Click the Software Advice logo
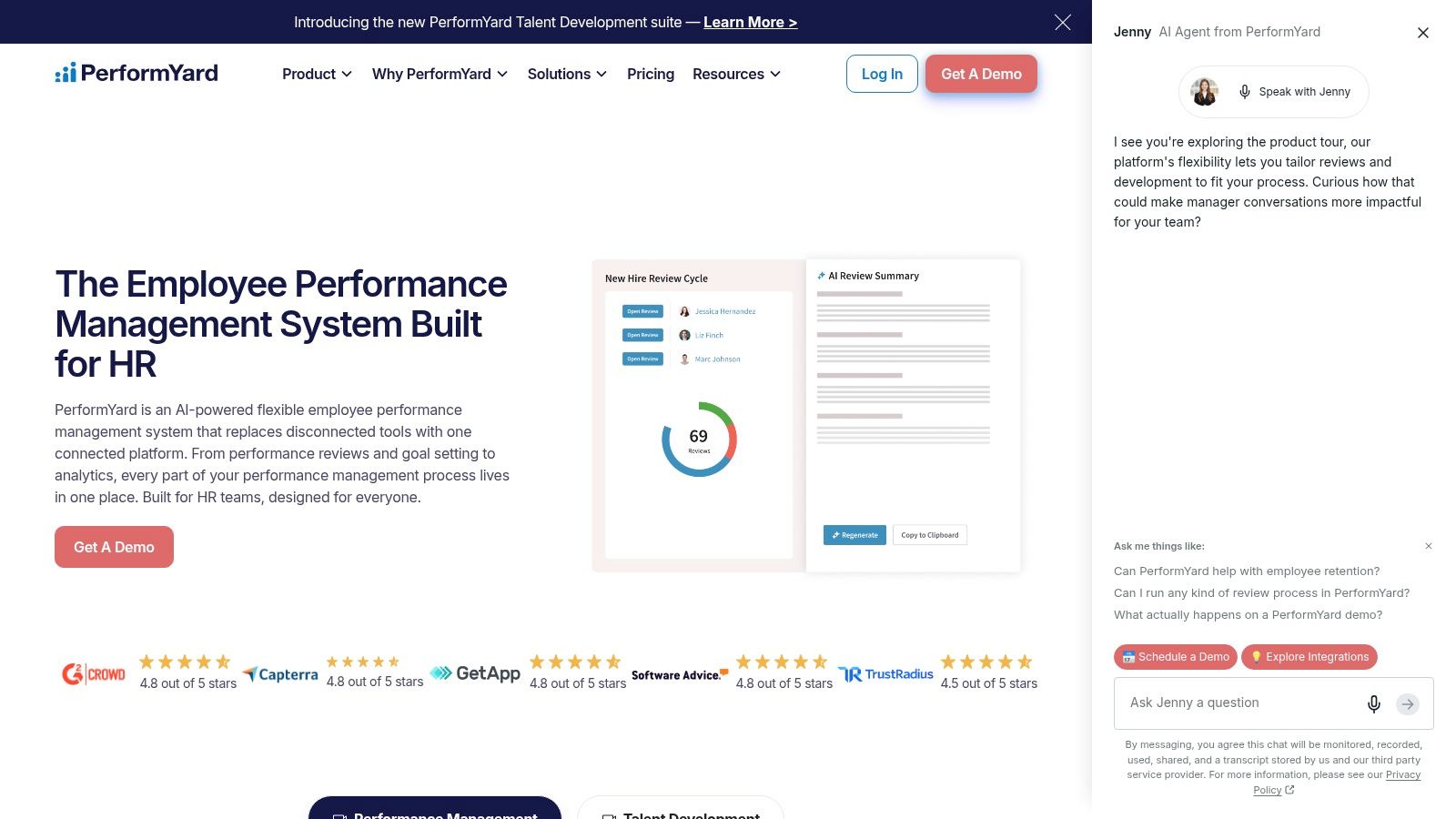This screenshot has height=819, width=1456. pyautogui.click(x=680, y=674)
